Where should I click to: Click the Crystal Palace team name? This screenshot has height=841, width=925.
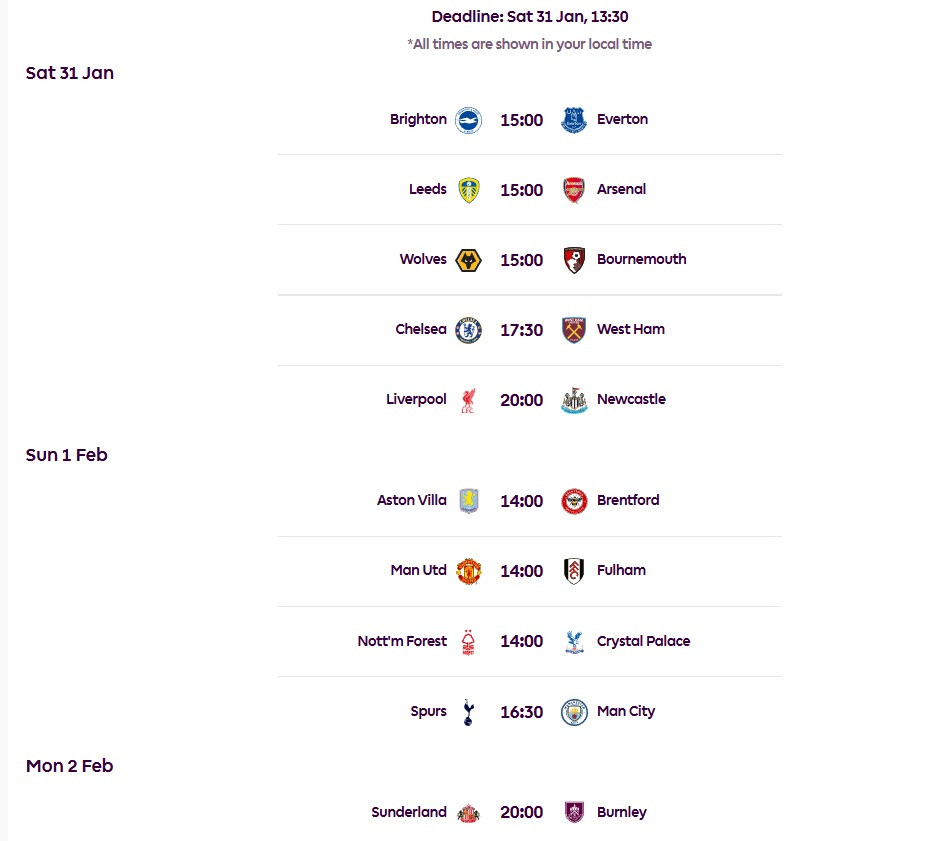(x=643, y=641)
